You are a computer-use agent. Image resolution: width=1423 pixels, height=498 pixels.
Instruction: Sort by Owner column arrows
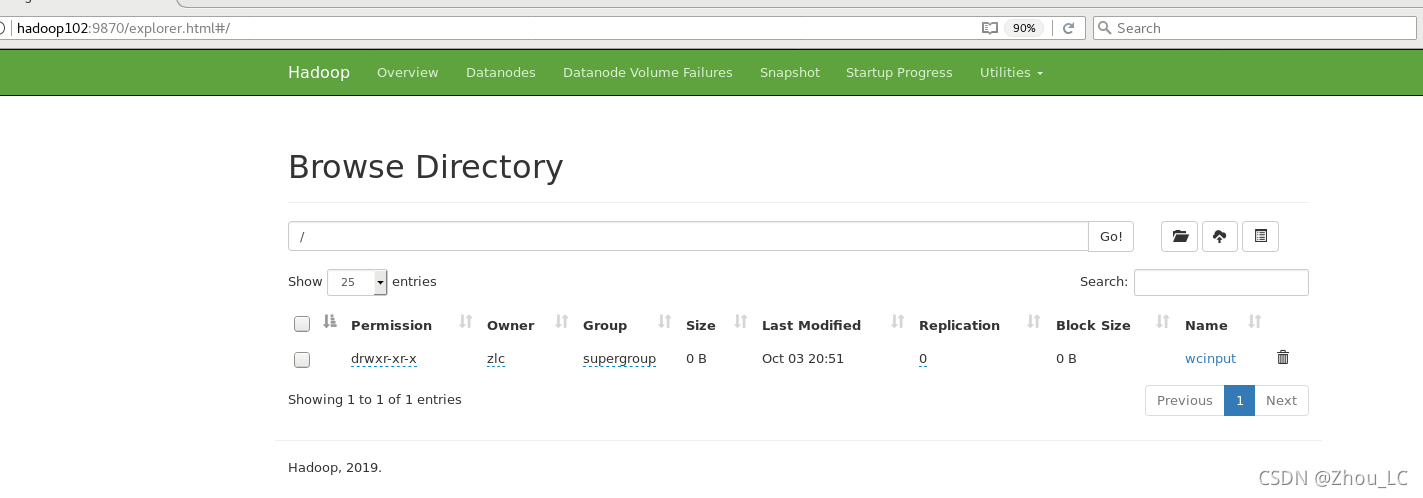[x=561, y=322]
